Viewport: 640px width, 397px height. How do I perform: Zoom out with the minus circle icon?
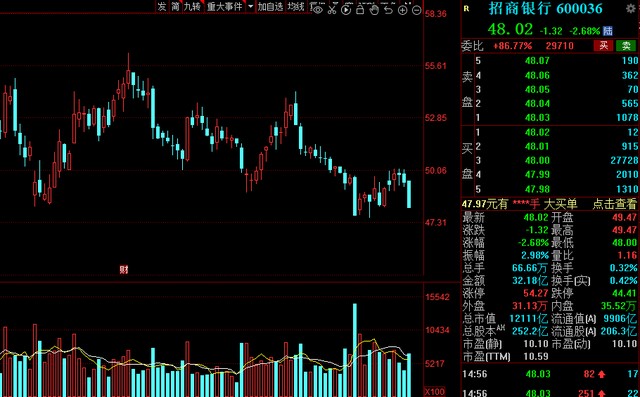pyautogui.click(x=416, y=10)
